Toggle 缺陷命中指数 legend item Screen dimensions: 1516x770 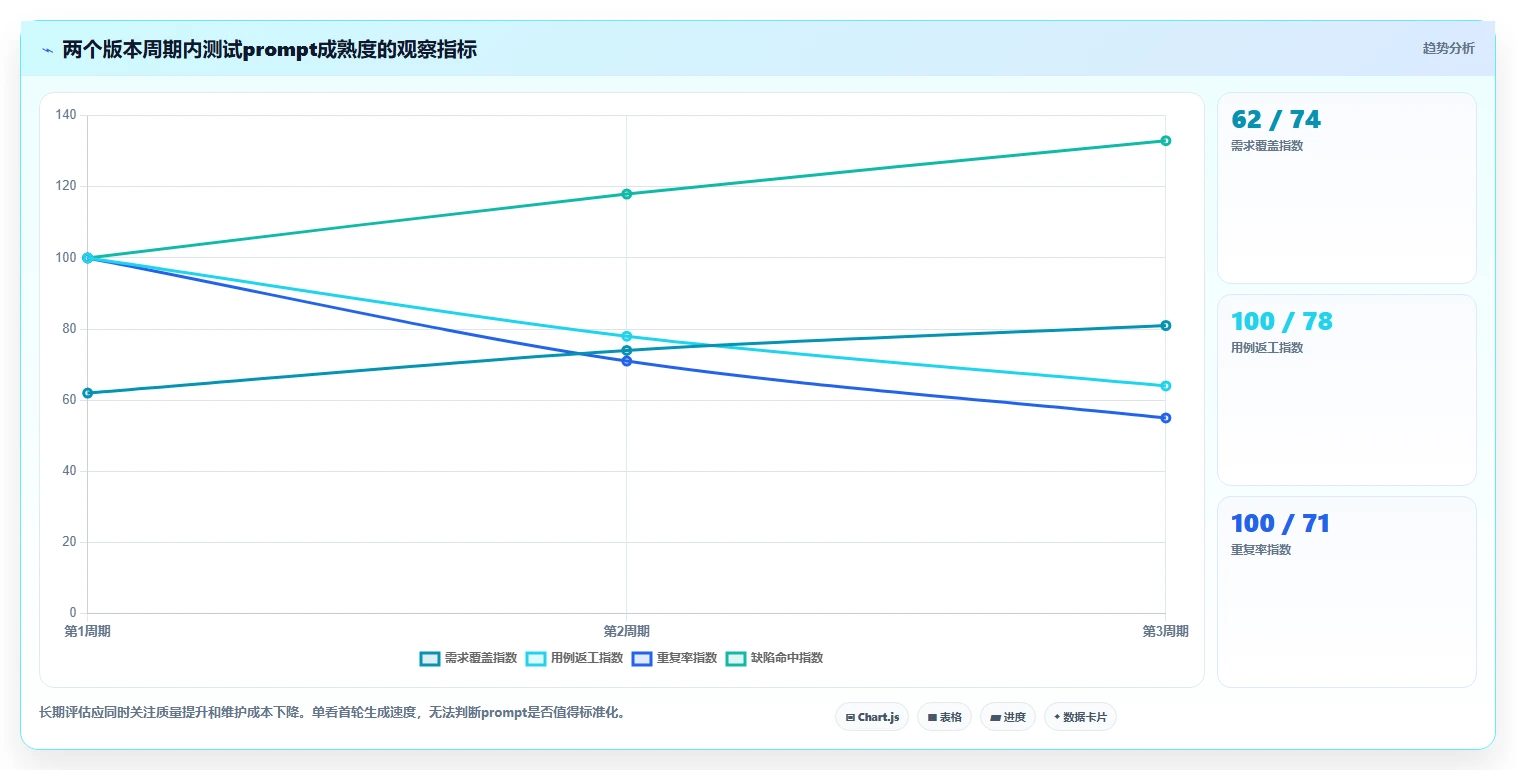click(x=775, y=658)
